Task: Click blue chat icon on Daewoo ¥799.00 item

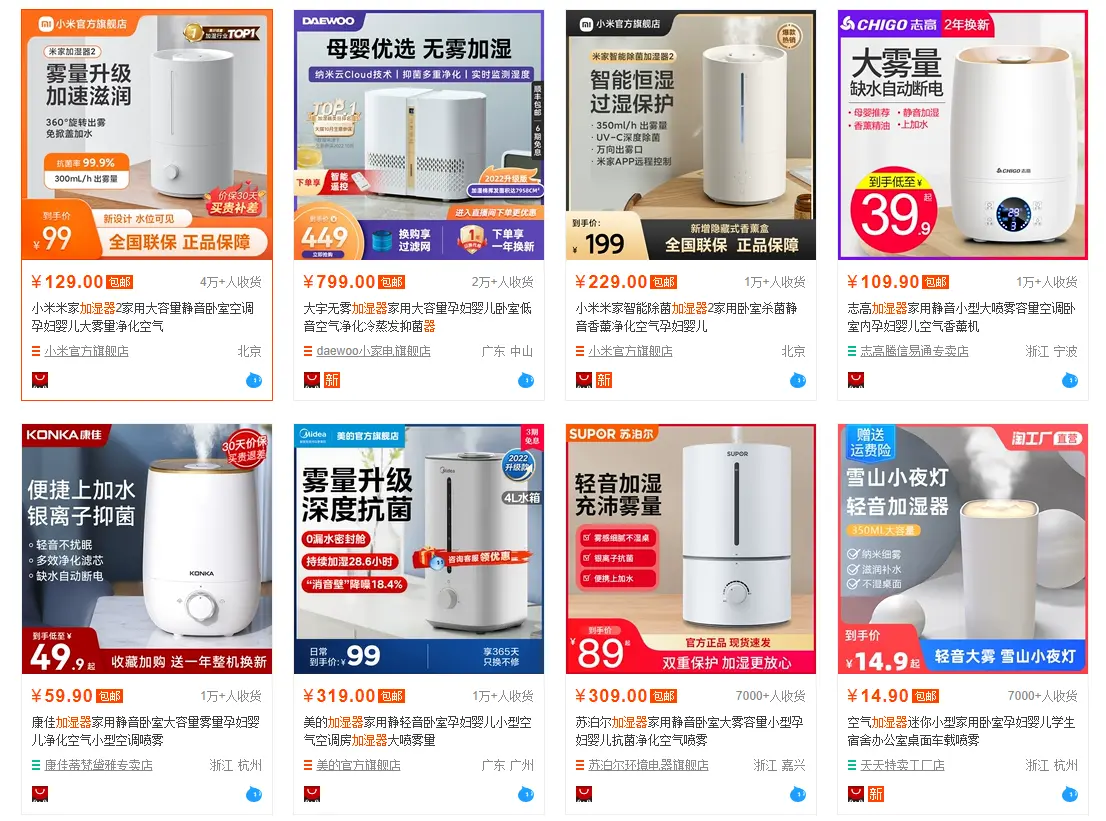Action: click(x=526, y=381)
